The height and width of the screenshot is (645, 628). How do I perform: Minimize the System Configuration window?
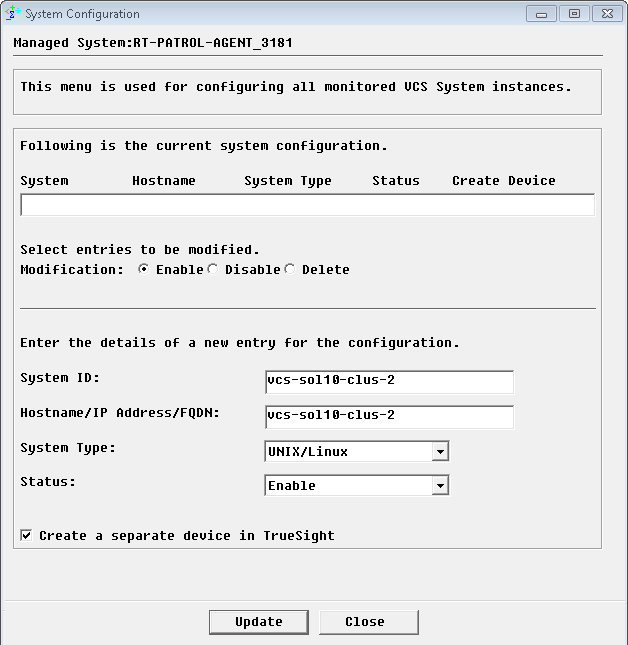pyautogui.click(x=541, y=14)
